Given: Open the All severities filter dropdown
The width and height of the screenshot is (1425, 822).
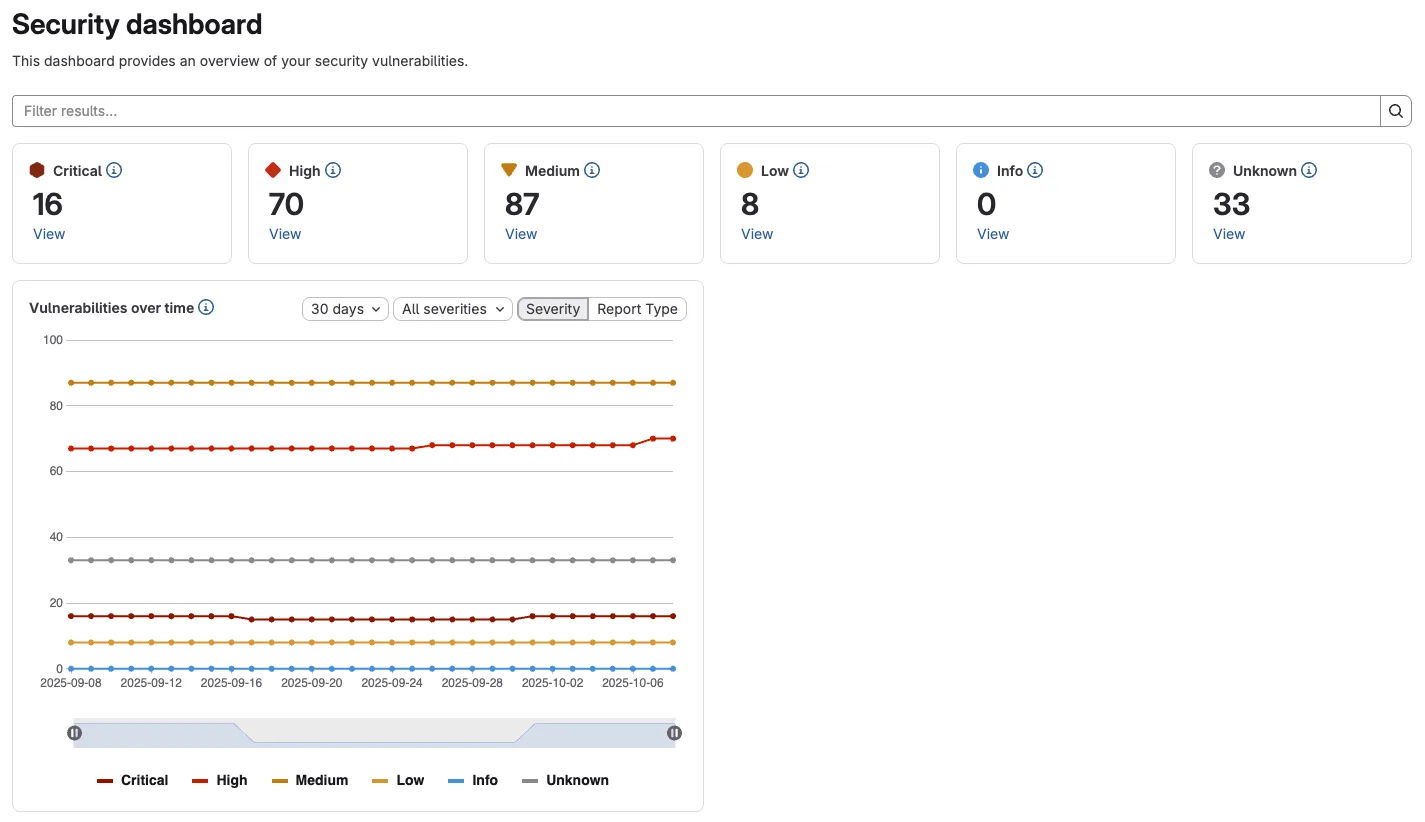Looking at the screenshot, I should [x=452, y=309].
